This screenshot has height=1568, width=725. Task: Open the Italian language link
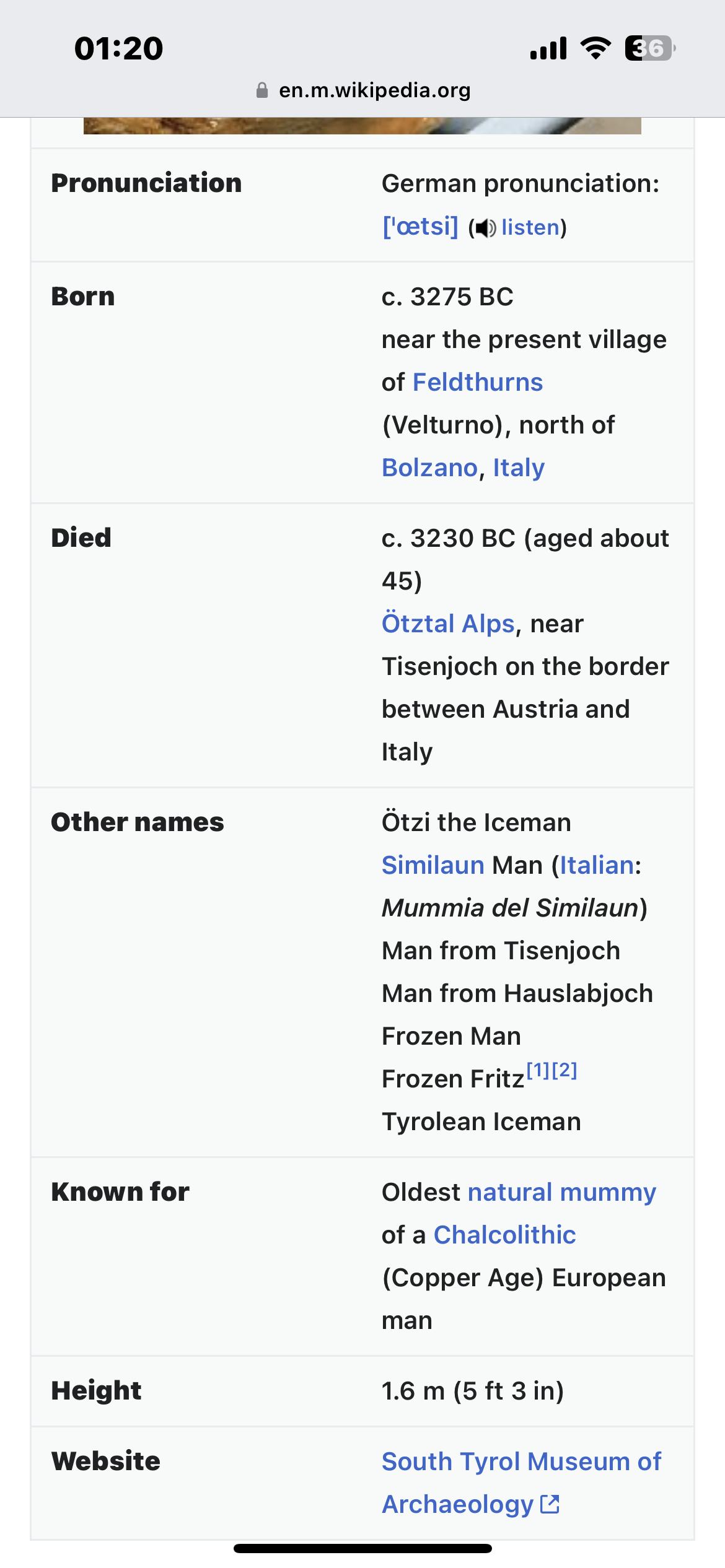597,865
